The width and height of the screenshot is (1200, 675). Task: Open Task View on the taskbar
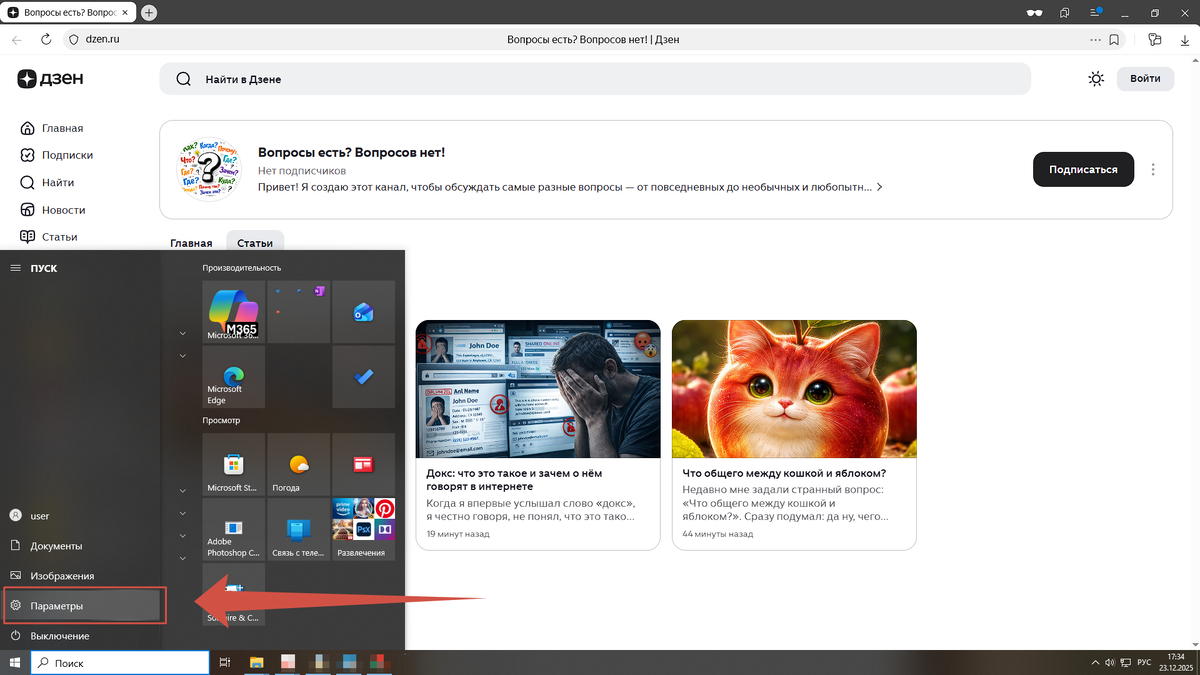click(x=225, y=663)
